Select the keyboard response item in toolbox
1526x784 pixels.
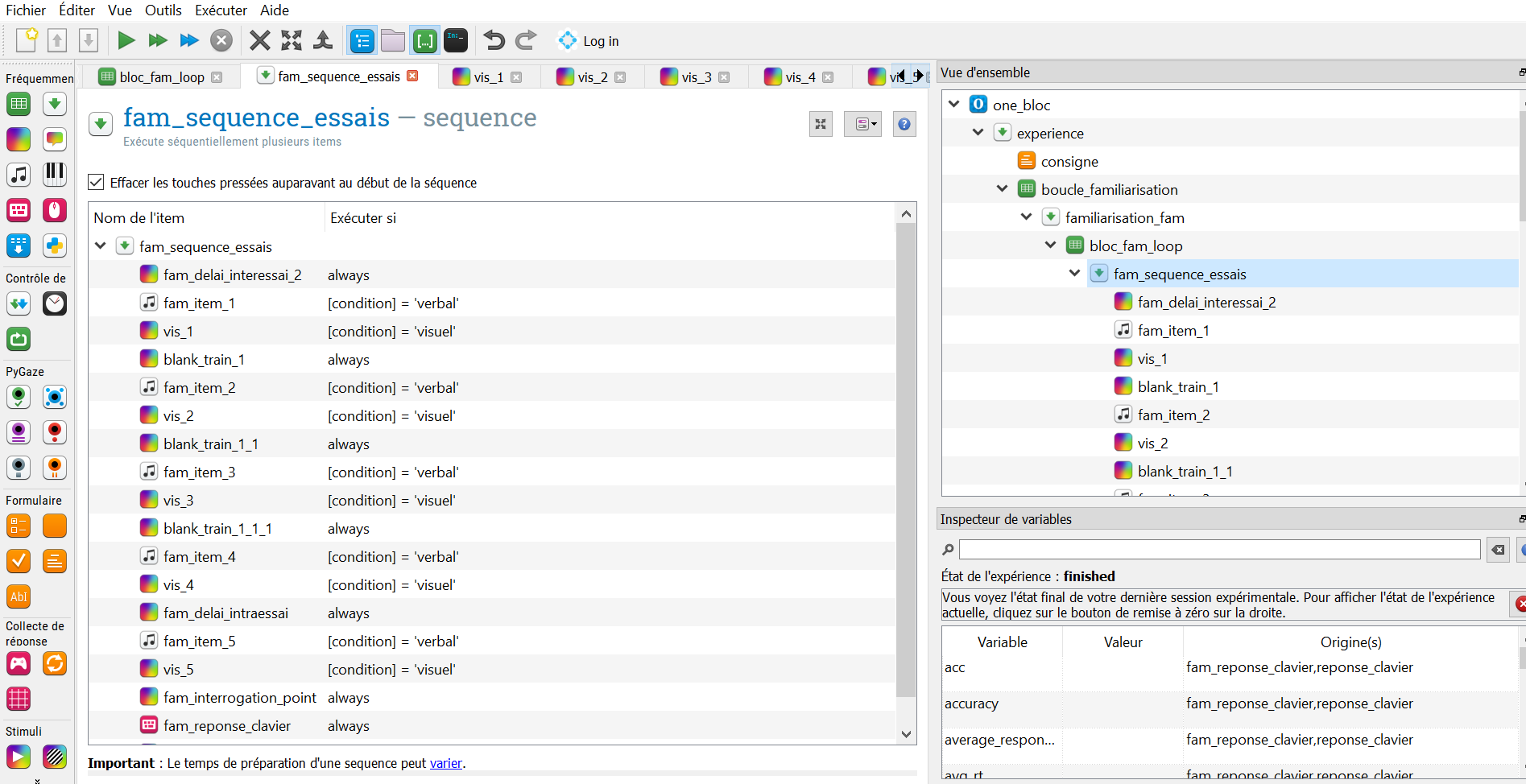[19, 210]
